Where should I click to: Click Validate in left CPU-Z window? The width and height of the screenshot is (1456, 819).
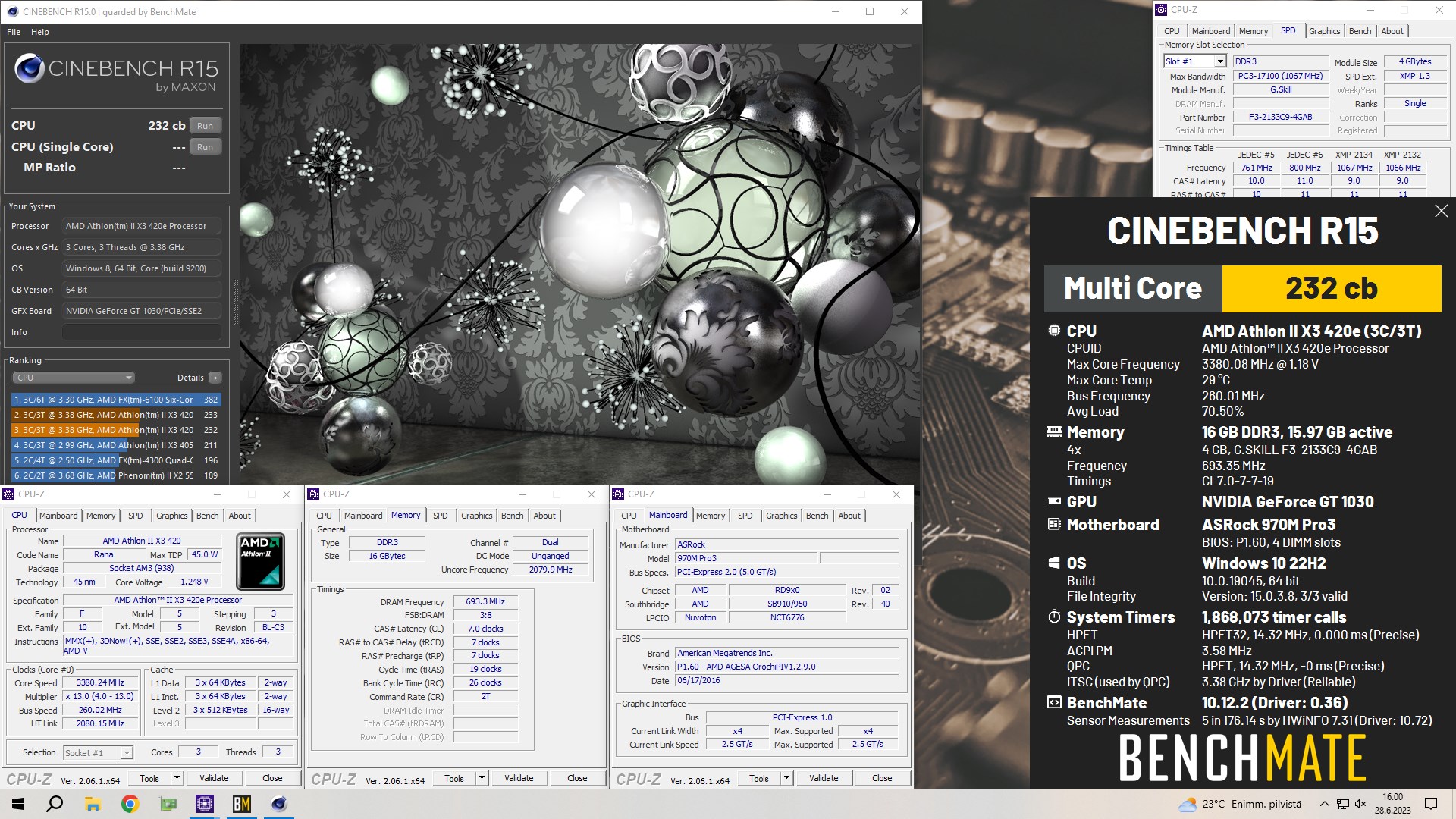click(214, 778)
